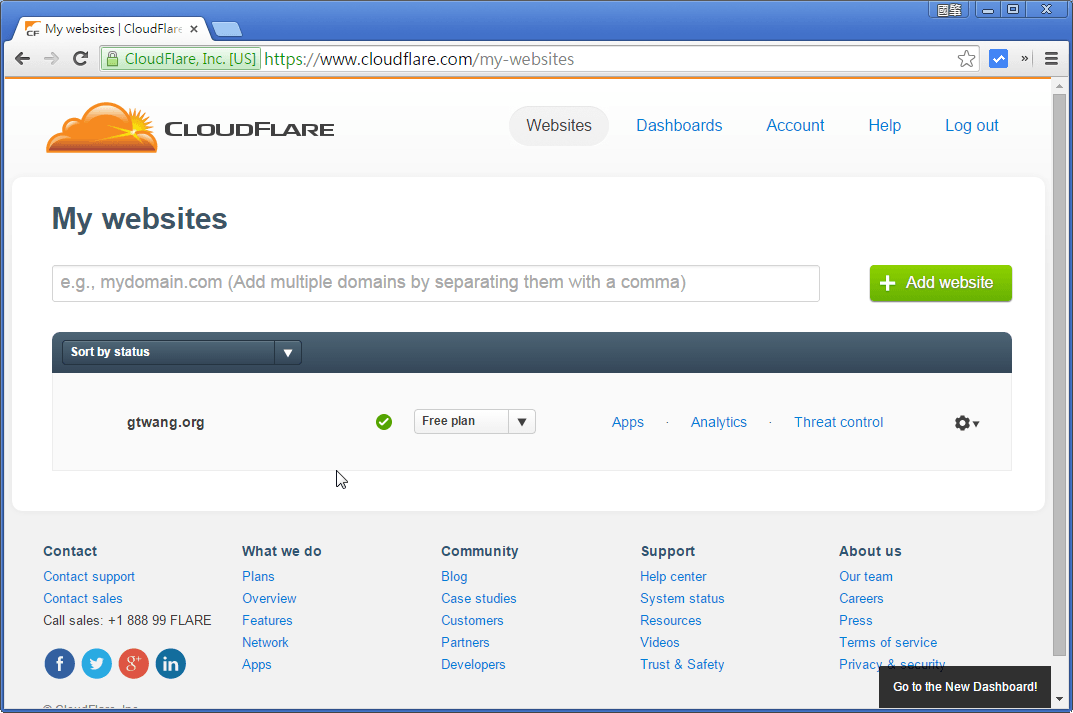Open Threat control for gtwang.org

point(838,422)
